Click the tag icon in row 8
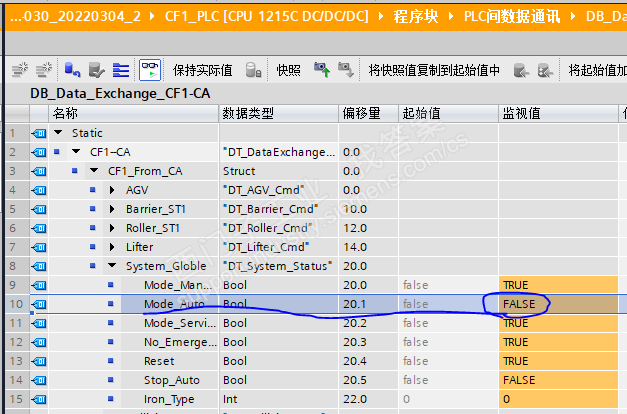 coord(39,266)
